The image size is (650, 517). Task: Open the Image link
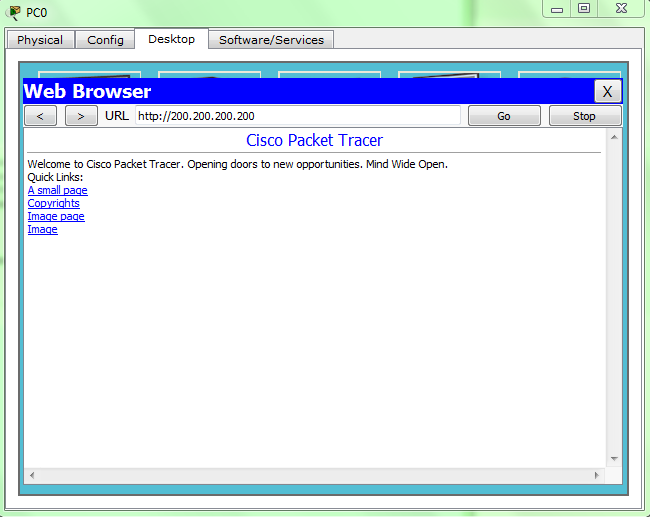tap(43, 229)
